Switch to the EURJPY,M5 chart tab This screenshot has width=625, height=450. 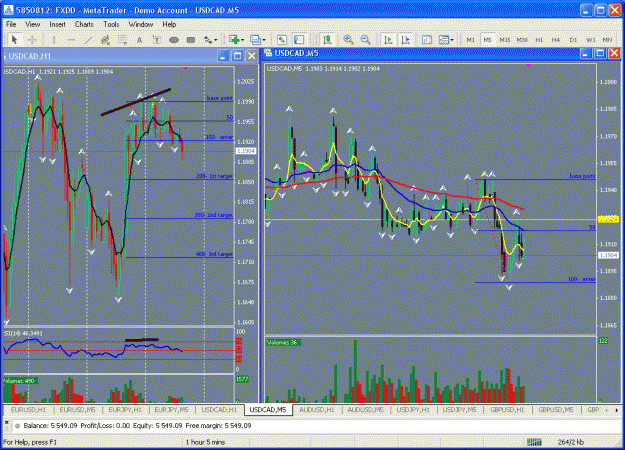(171, 409)
